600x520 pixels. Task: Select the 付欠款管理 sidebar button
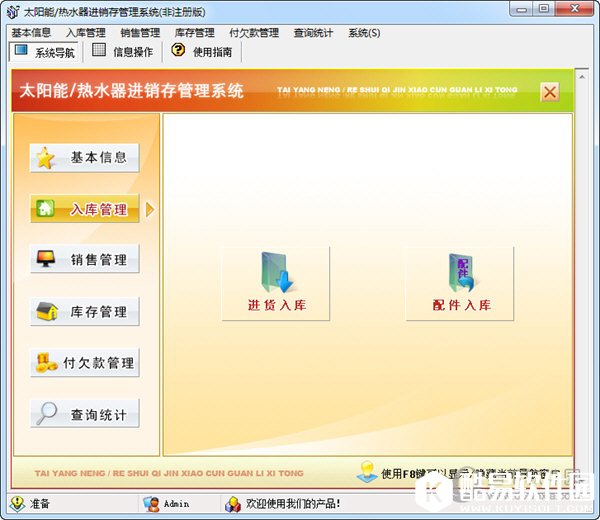click(x=85, y=363)
